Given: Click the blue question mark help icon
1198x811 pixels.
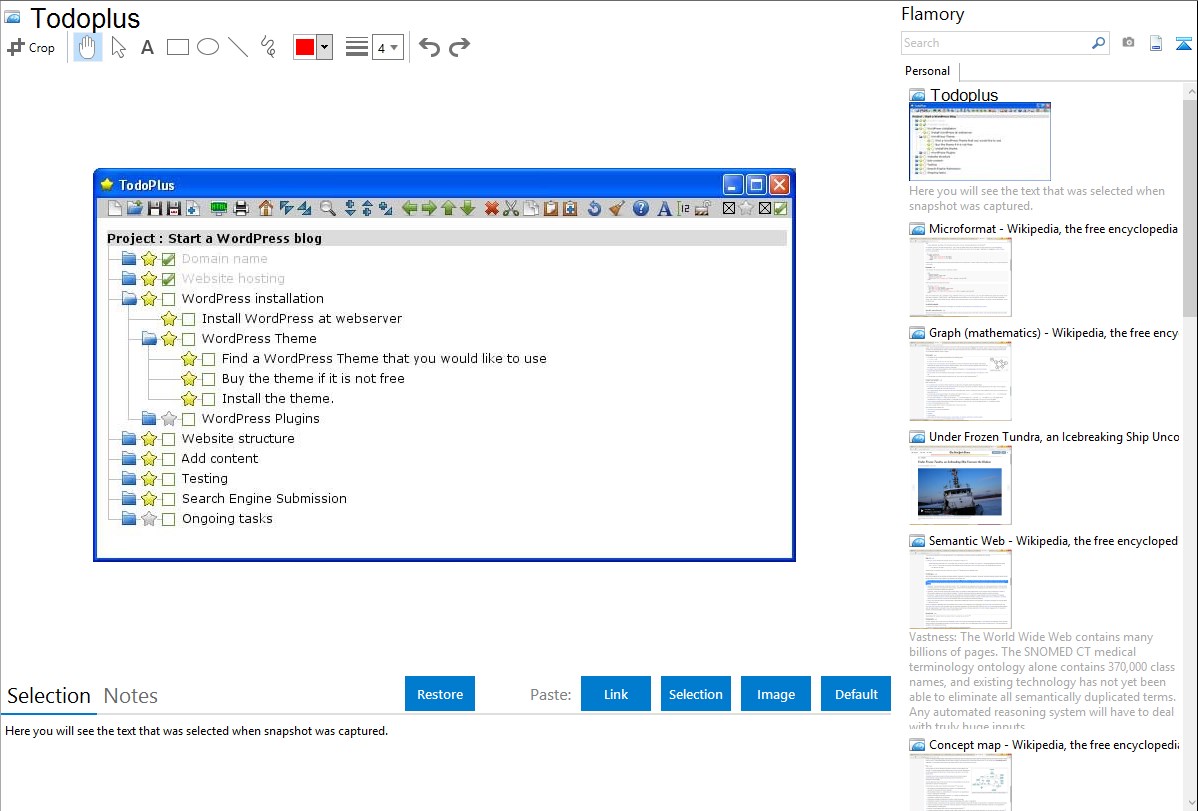Looking at the screenshot, I should click(641, 208).
